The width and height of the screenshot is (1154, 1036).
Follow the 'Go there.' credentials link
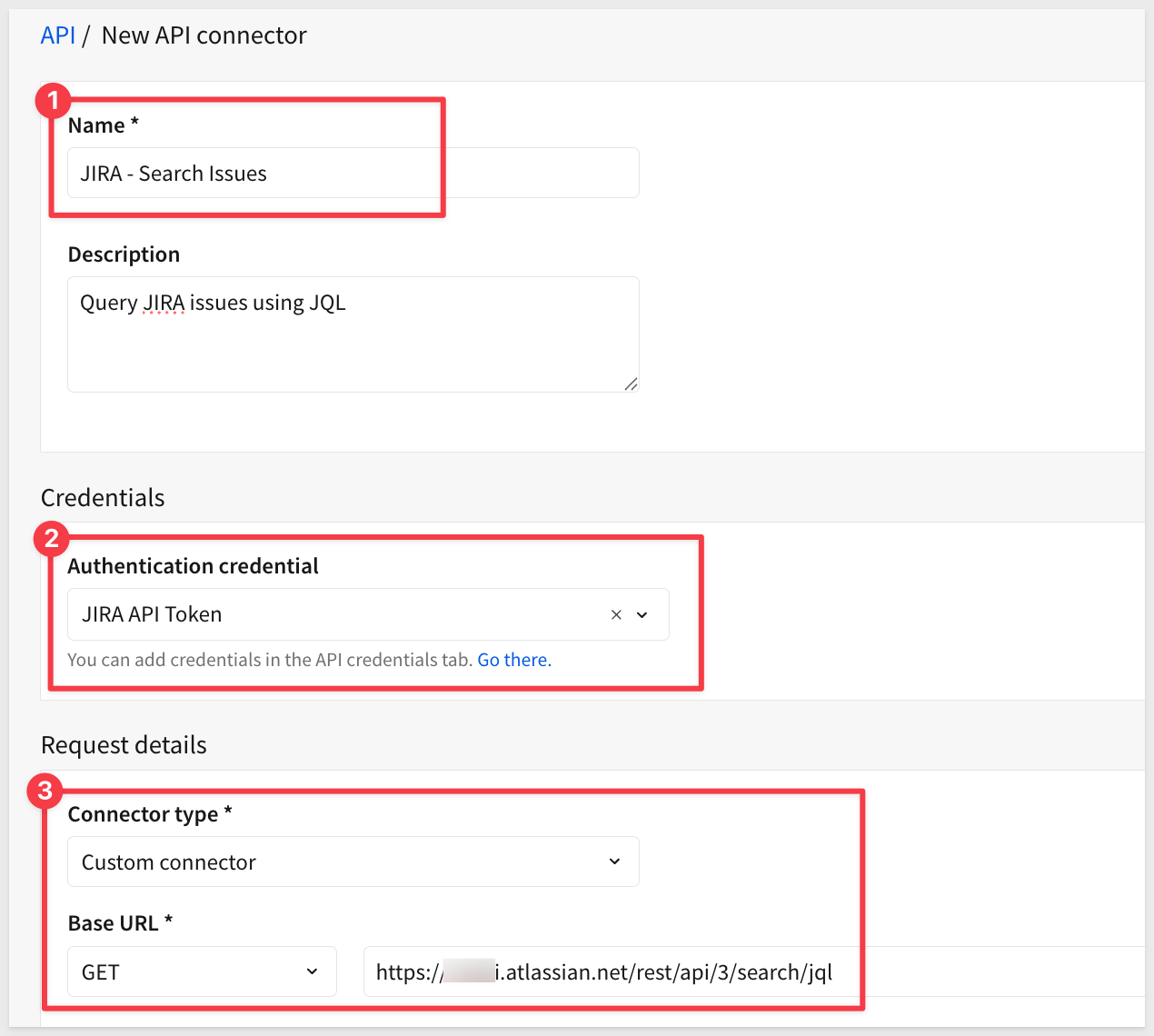coord(514,660)
